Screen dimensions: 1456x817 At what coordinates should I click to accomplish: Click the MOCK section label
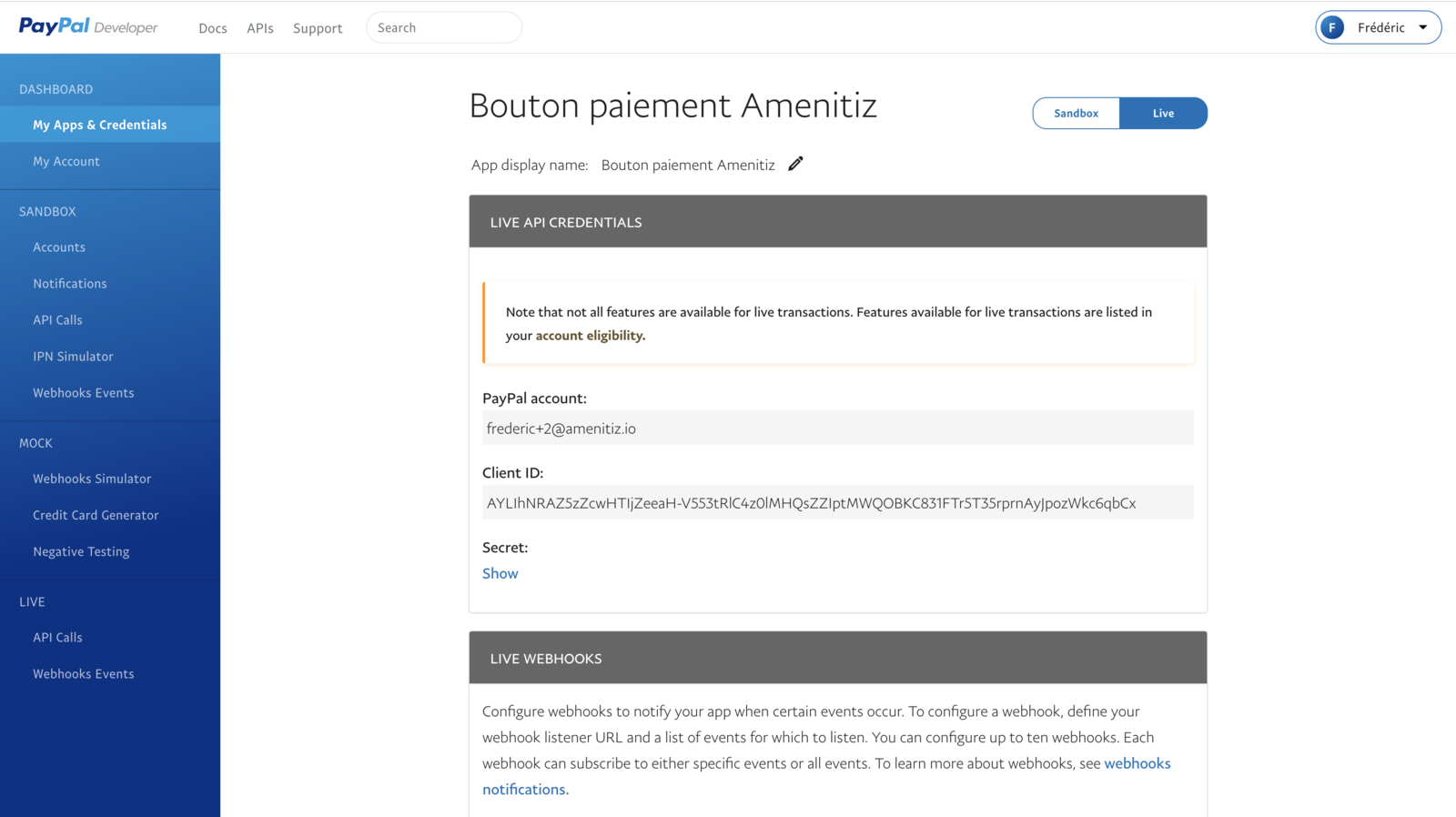[x=35, y=443]
